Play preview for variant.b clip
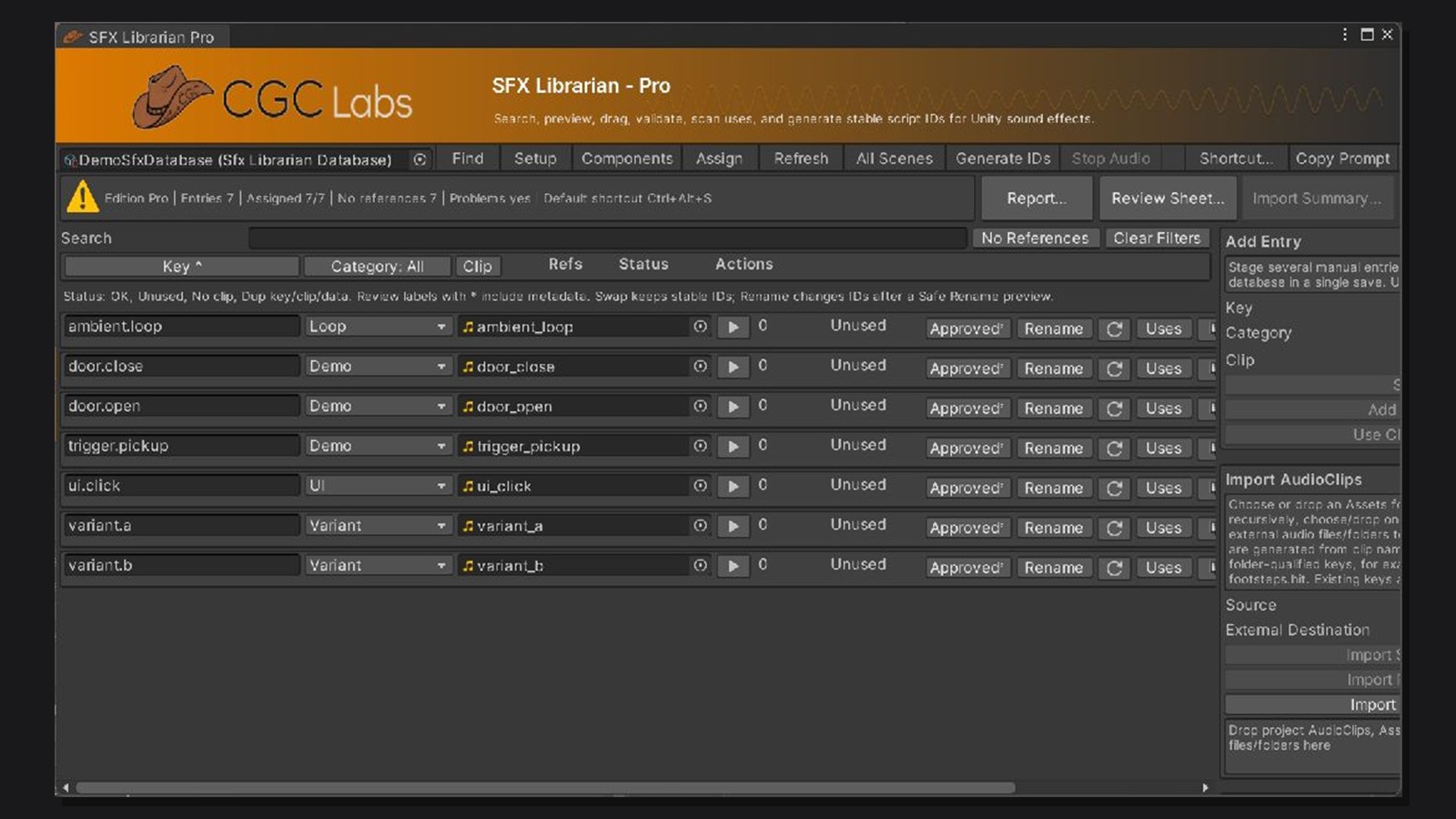Viewport: 1456px width, 819px height. point(733,566)
